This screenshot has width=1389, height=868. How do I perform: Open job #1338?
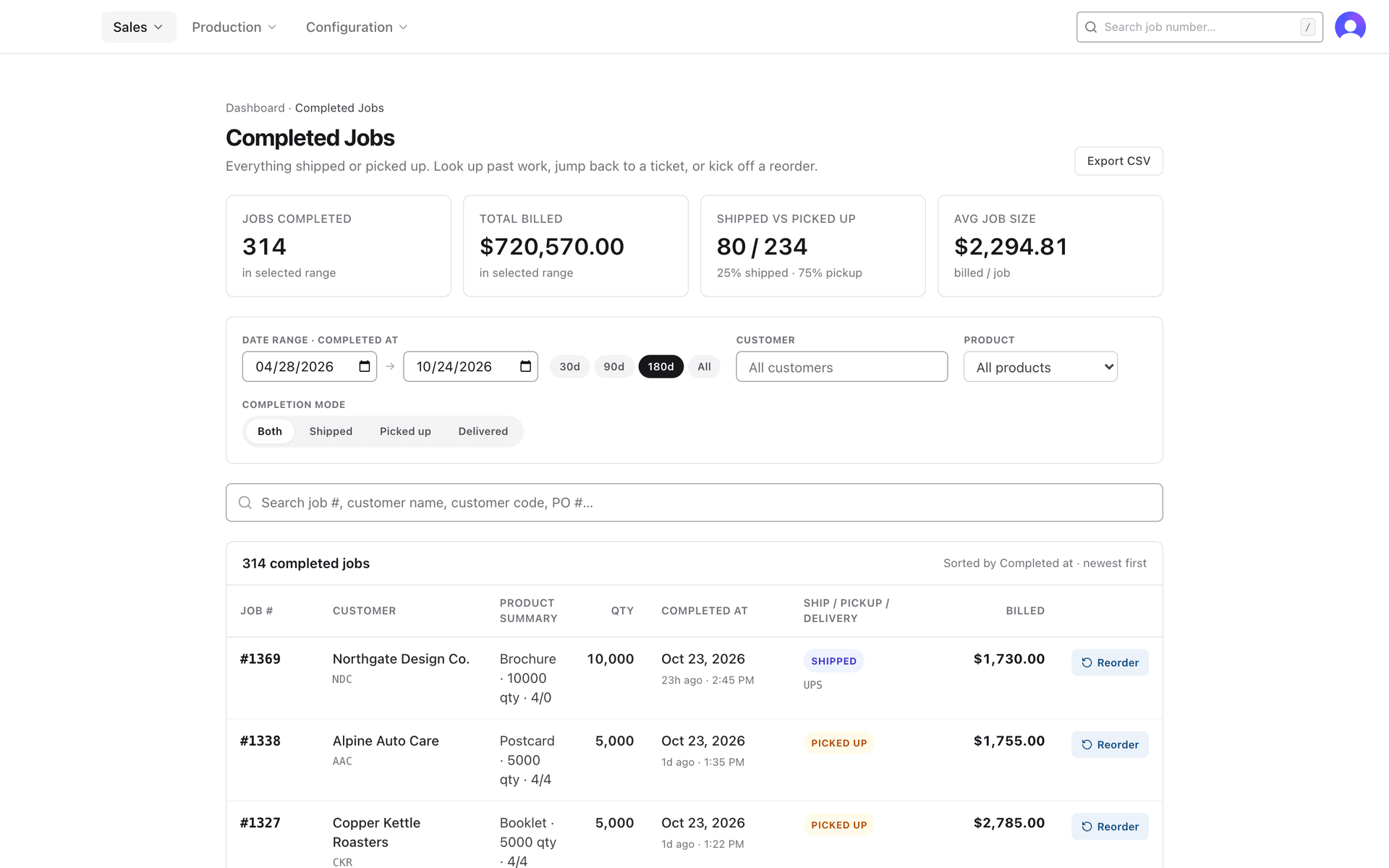[x=260, y=741]
